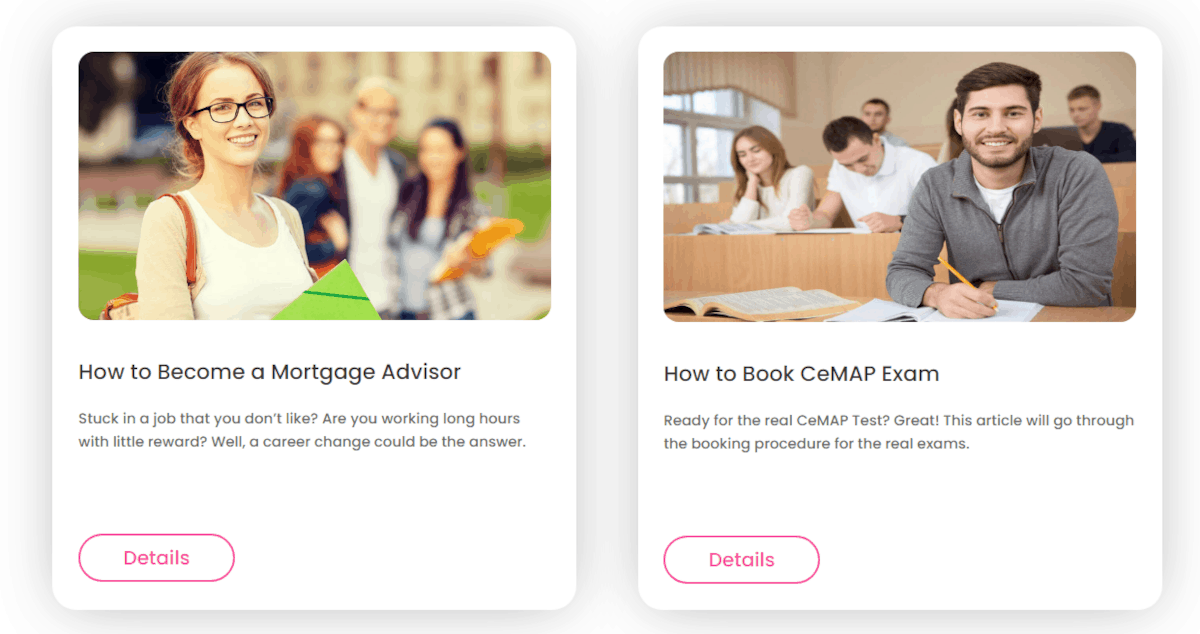Click the orange folder held by the blurred girl
The width and height of the screenshot is (1200, 634).
(x=478, y=247)
